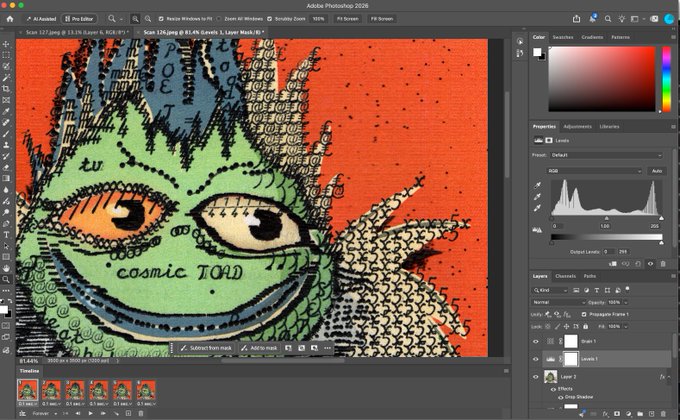
Task: Open the Preset dropdown showing Default
Action: tap(606, 155)
